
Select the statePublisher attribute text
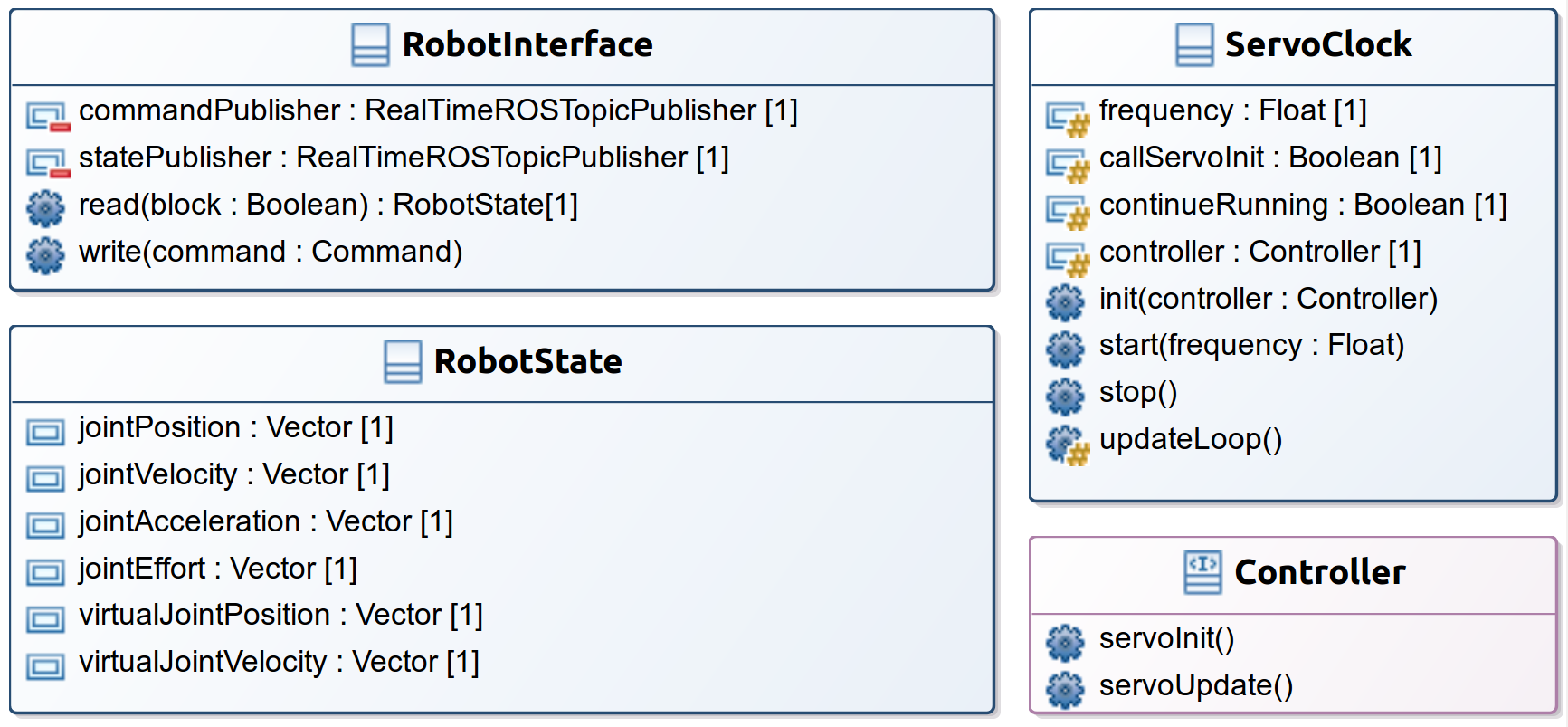404,158
